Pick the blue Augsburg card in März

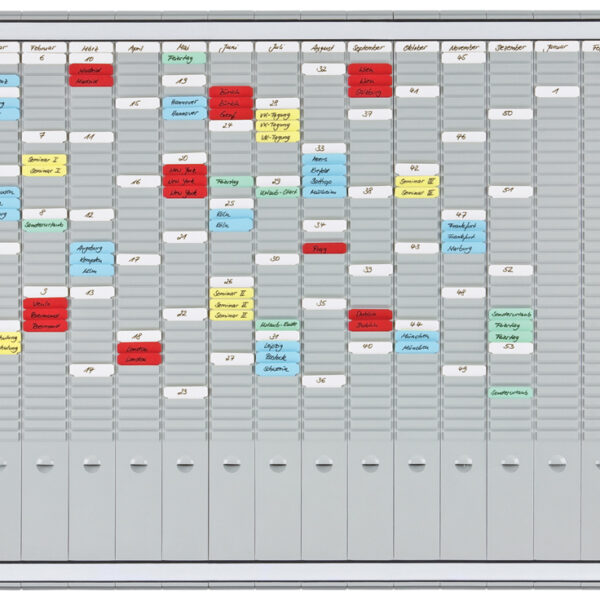coord(91,247)
